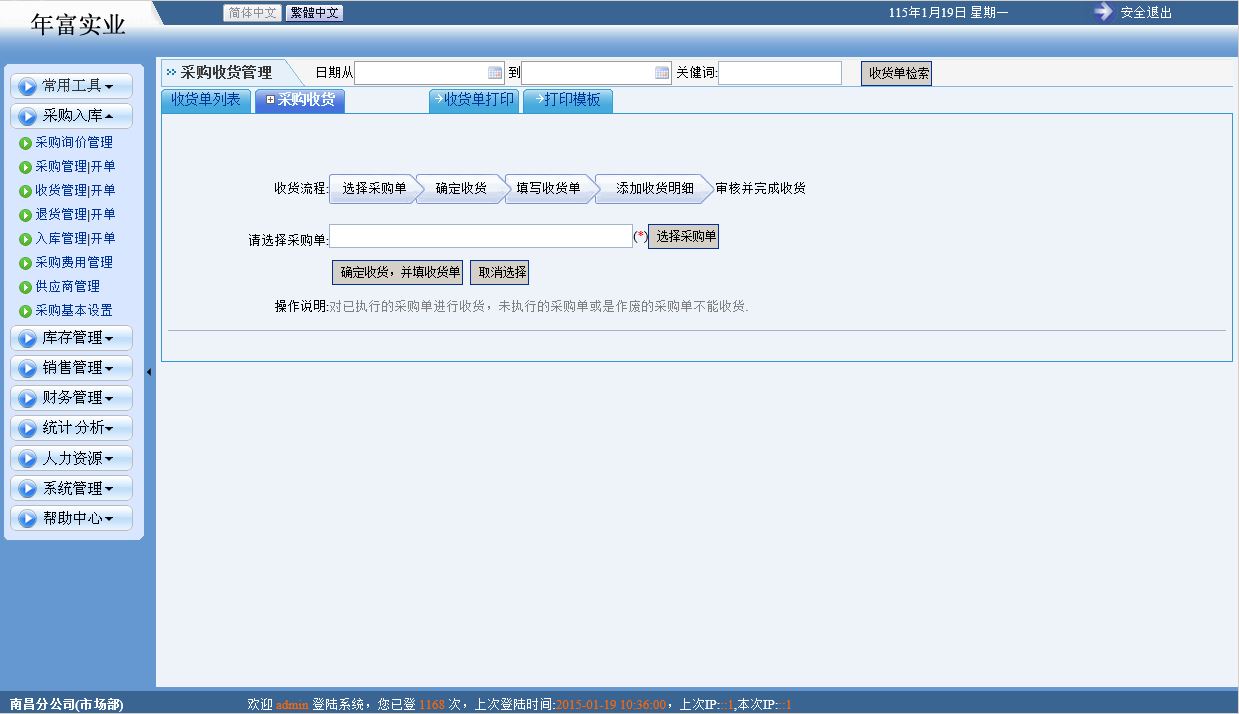Click the 年富实业 logo title
The height and width of the screenshot is (714, 1239).
pos(78,25)
